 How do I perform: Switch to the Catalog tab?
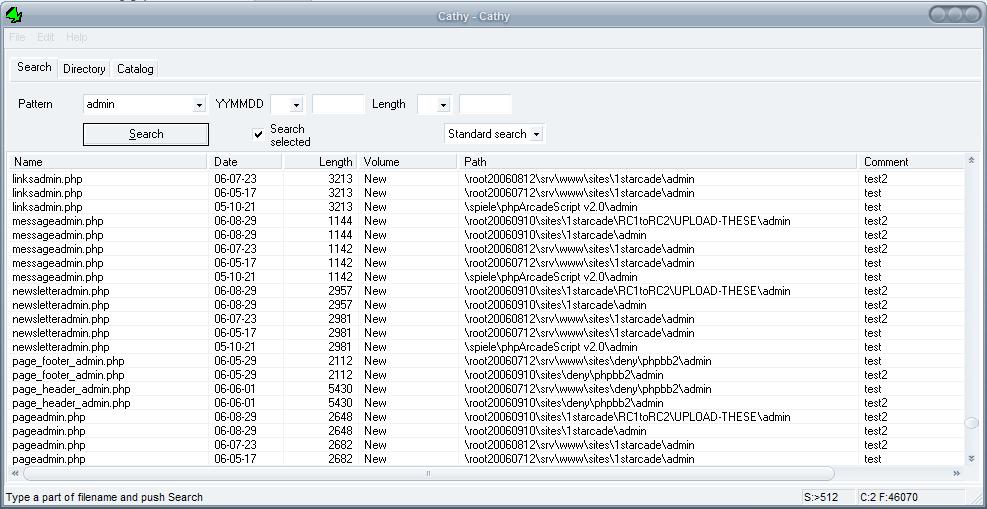coord(135,69)
